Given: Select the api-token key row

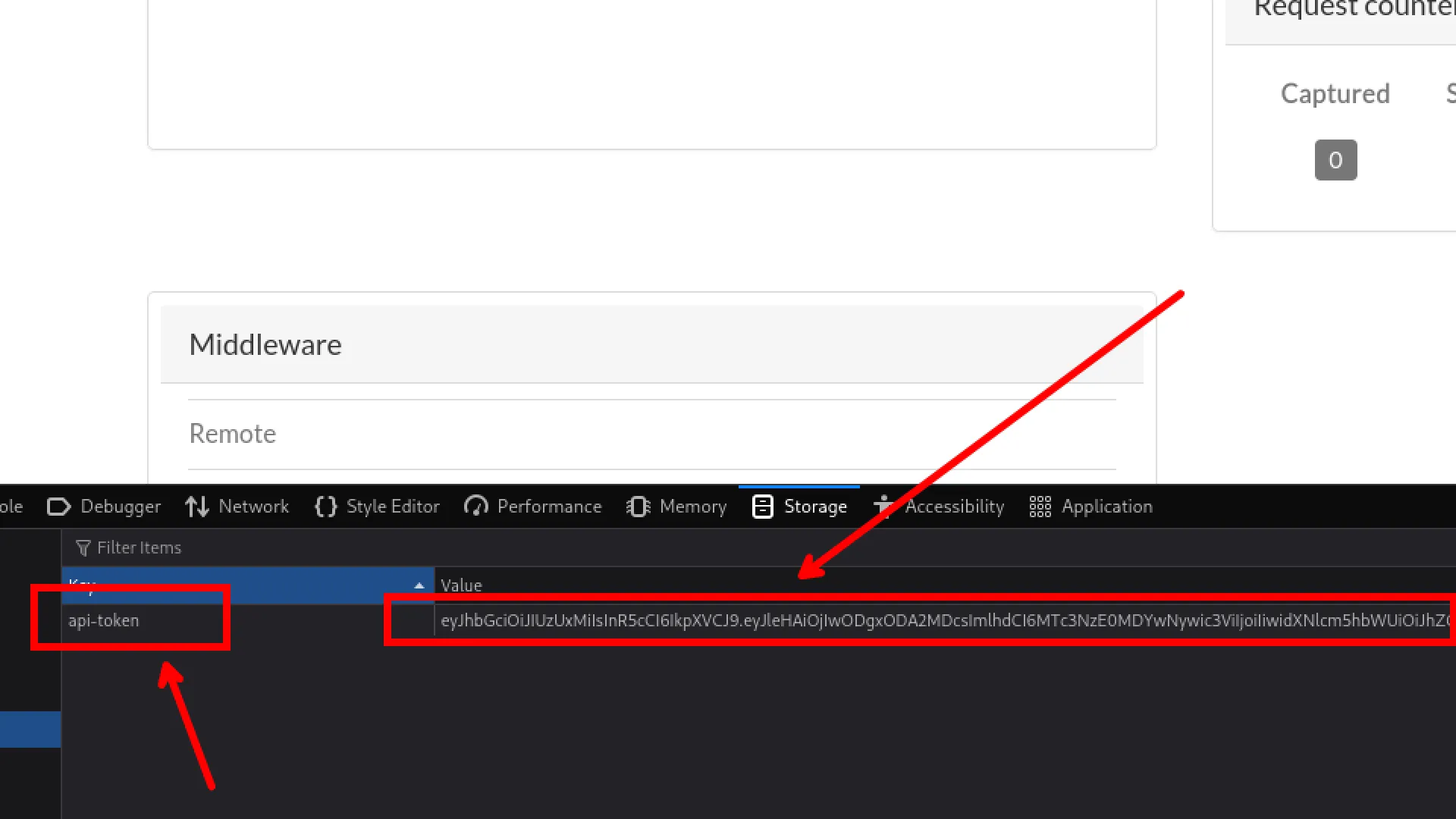Looking at the screenshot, I should click(x=248, y=620).
